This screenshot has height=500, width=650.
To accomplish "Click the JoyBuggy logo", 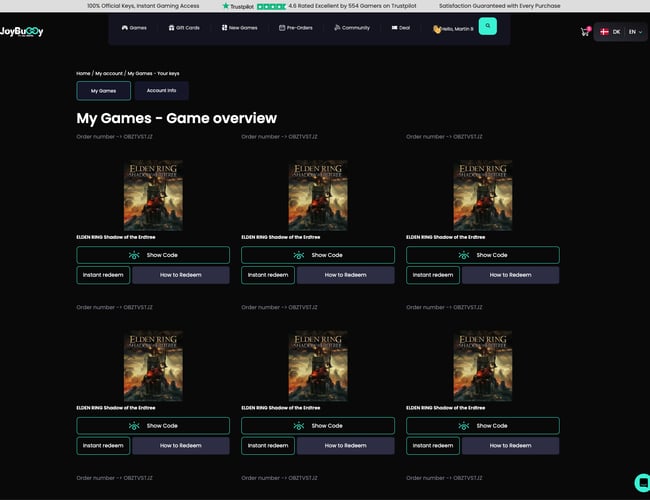I will point(22,31).
